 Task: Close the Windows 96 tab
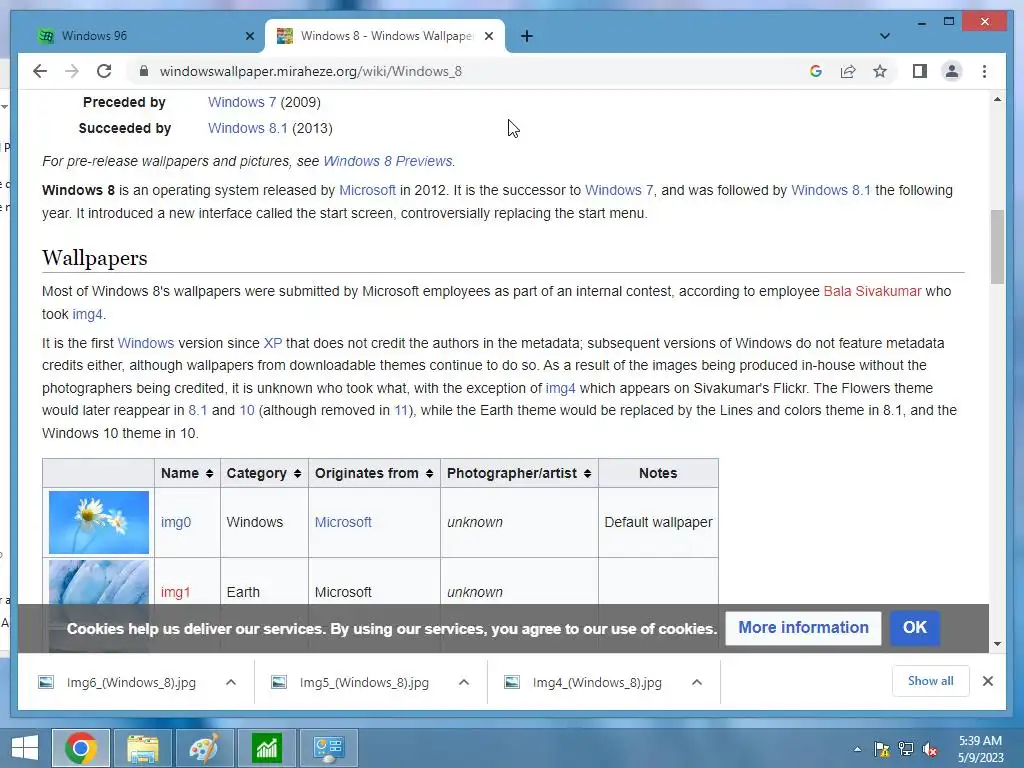249,36
